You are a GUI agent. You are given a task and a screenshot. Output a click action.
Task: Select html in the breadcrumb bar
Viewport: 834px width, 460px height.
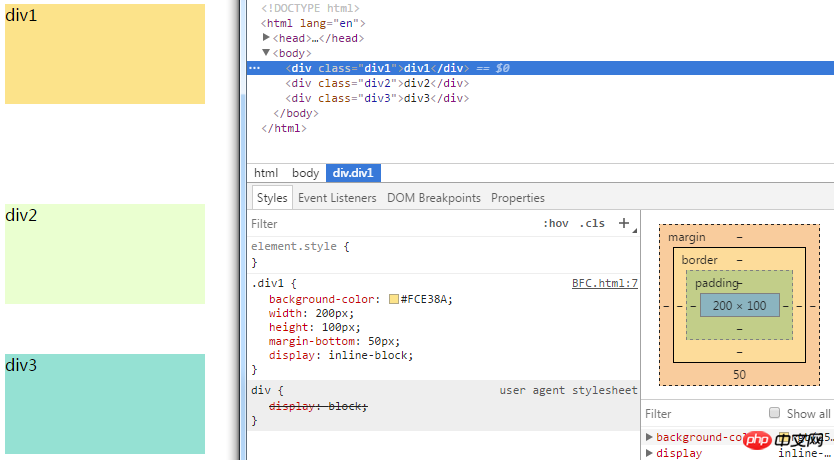coord(266,173)
